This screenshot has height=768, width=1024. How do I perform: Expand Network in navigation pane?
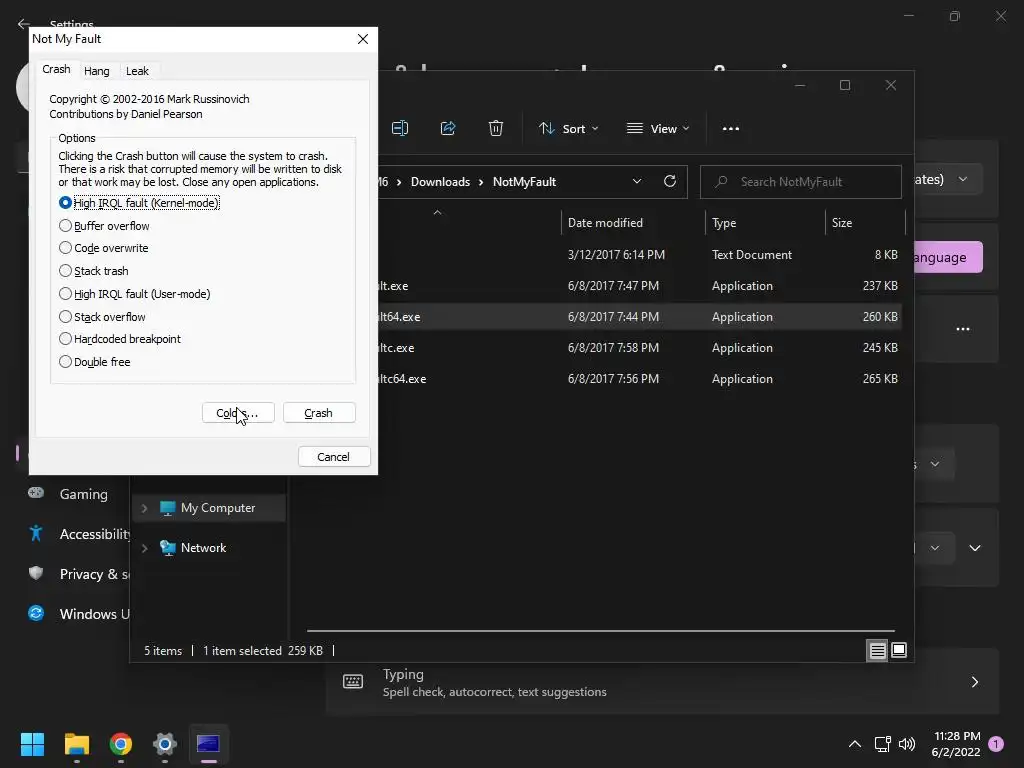pyautogui.click(x=144, y=548)
